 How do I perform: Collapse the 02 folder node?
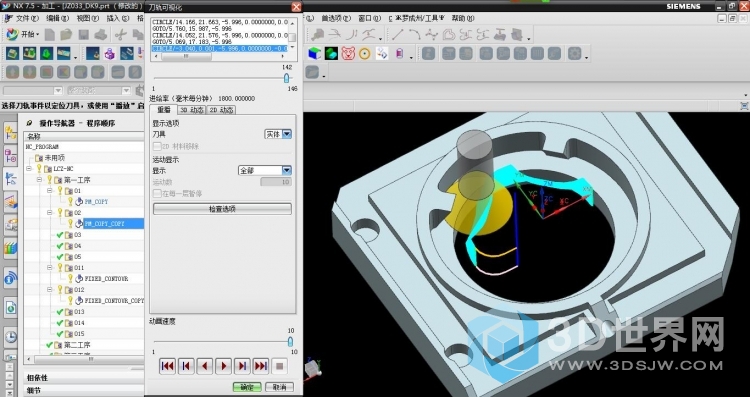pyautogui.click(x=50, y=212)
